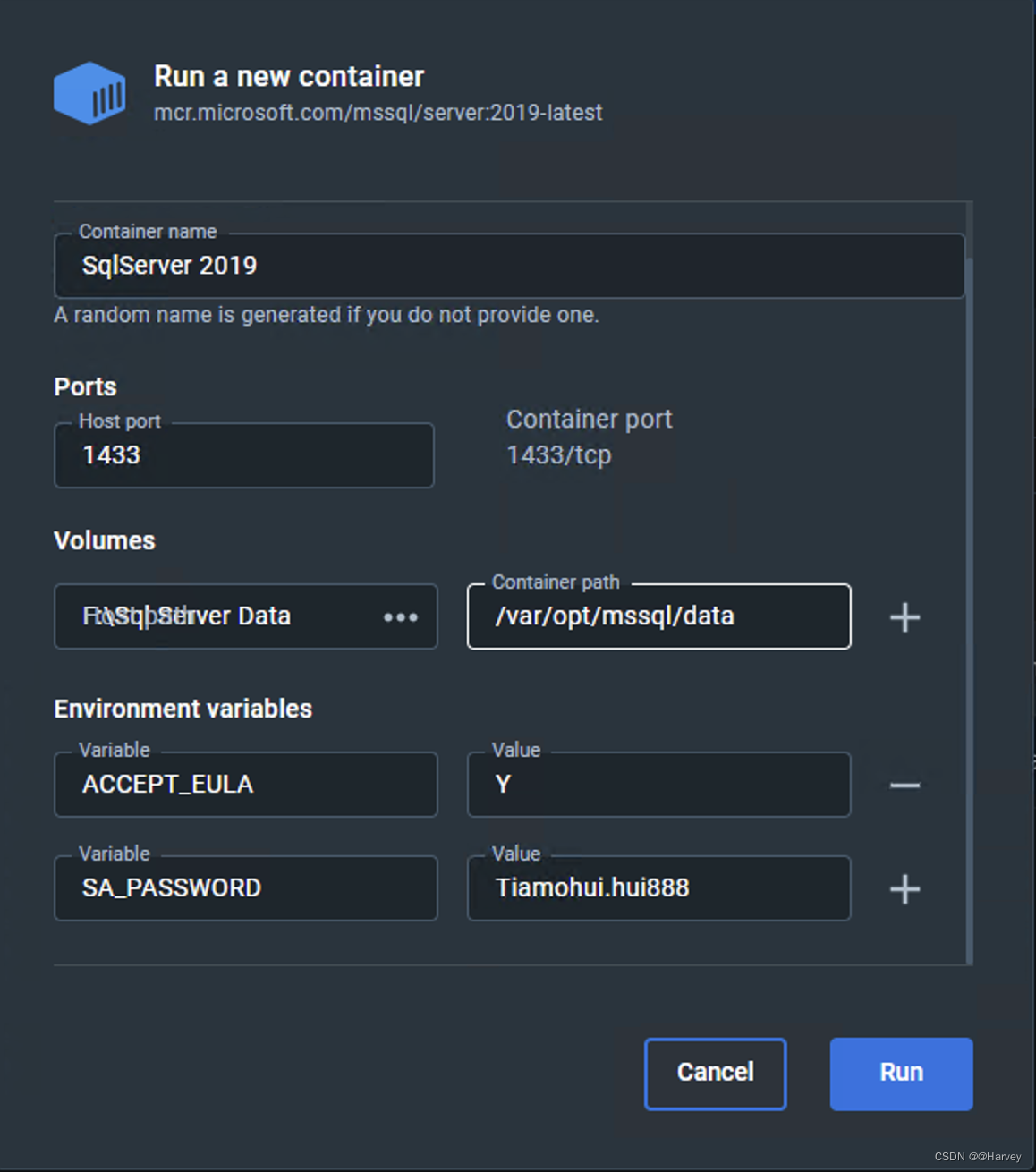Add environment variable plus icon by SA_PASSWORD
Viewport: 1036px width, 1172px height.
(x=904, y=889)
